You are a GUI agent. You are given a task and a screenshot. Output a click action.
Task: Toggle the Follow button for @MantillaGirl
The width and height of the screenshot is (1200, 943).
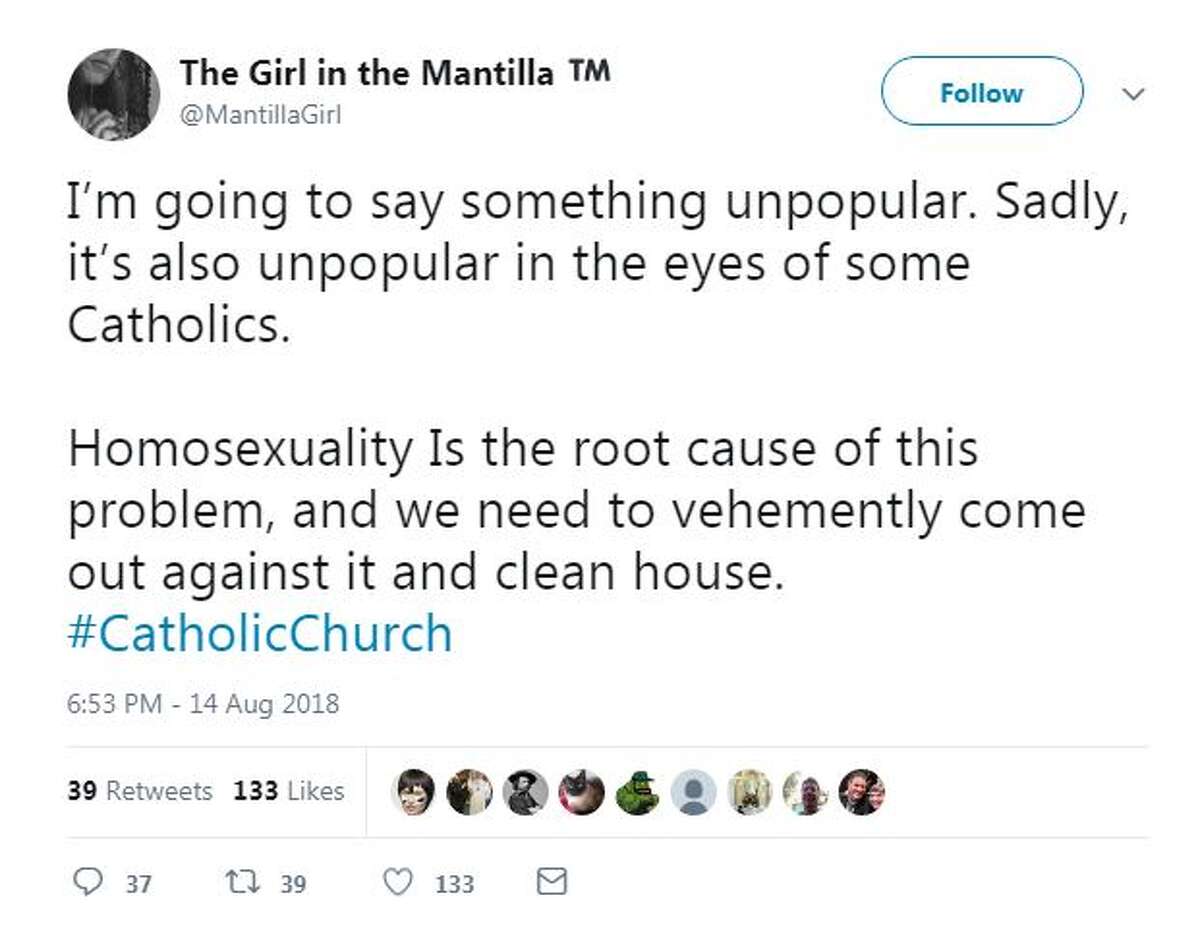pyautogui.click(x=980, y=93)
